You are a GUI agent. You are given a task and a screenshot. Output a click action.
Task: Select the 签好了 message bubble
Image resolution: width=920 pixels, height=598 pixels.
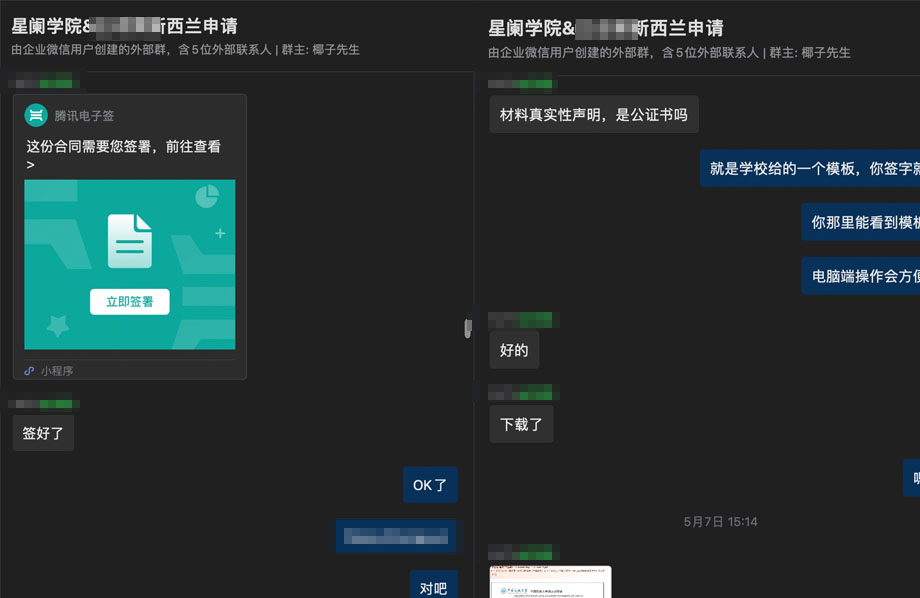pos(43,432)
